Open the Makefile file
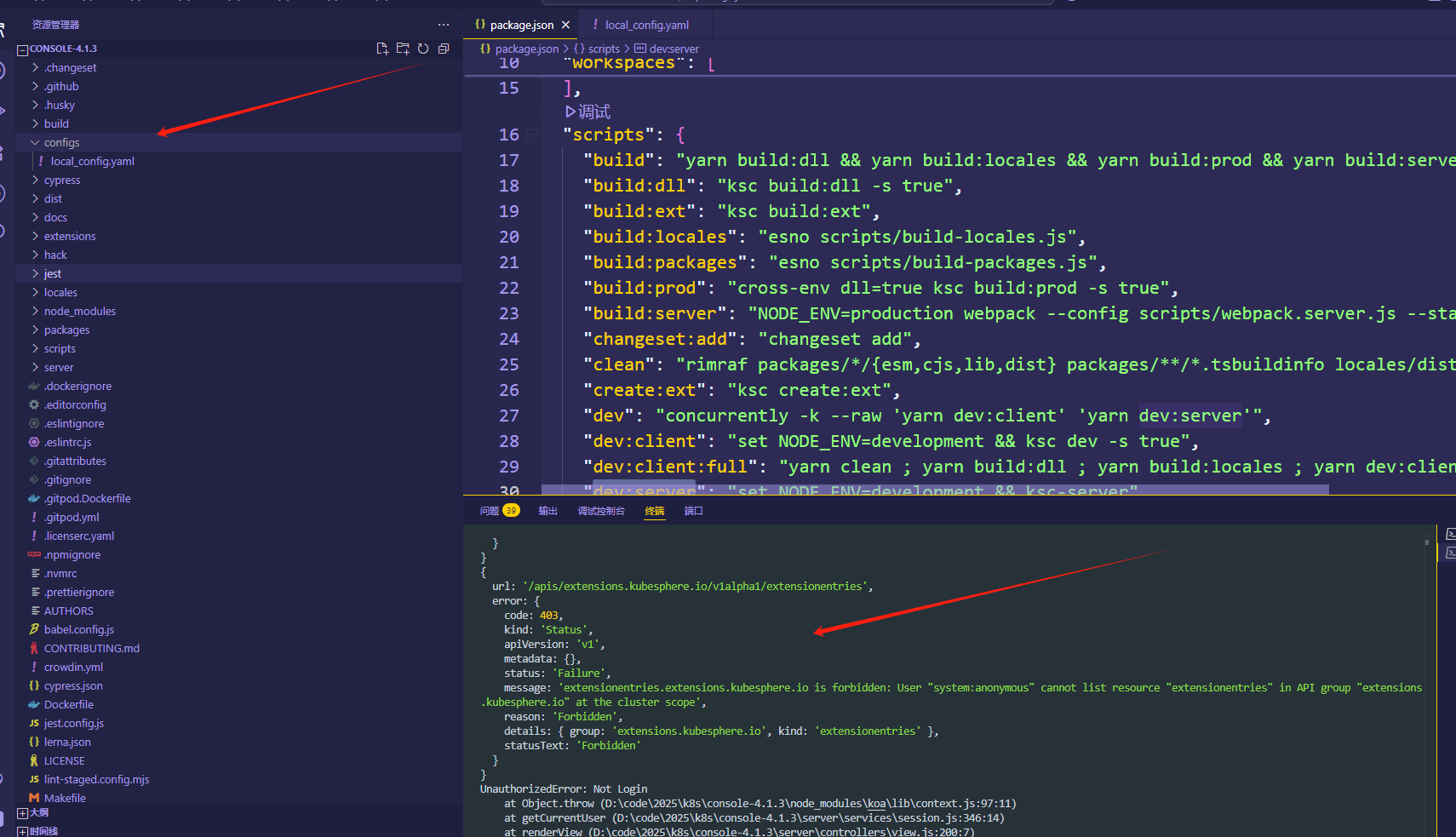 pyautogui.click(x=65, y=798)
